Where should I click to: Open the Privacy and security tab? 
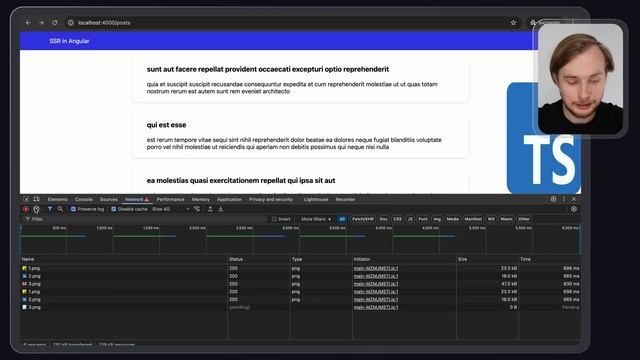tap(271, 199)
